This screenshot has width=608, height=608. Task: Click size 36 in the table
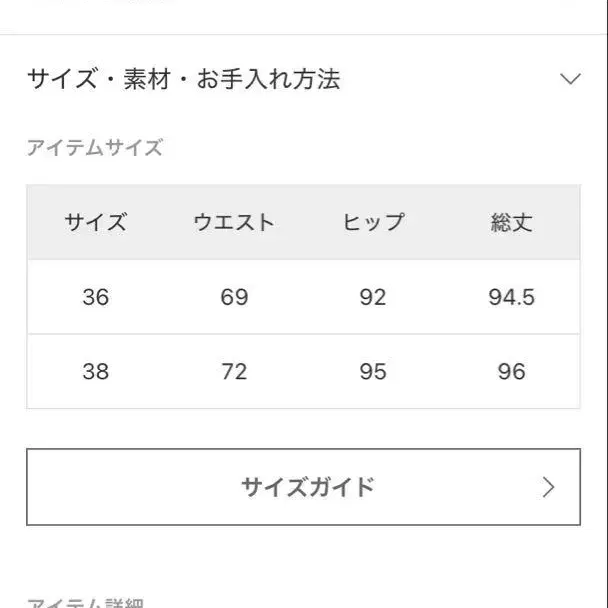coord(96,297)
